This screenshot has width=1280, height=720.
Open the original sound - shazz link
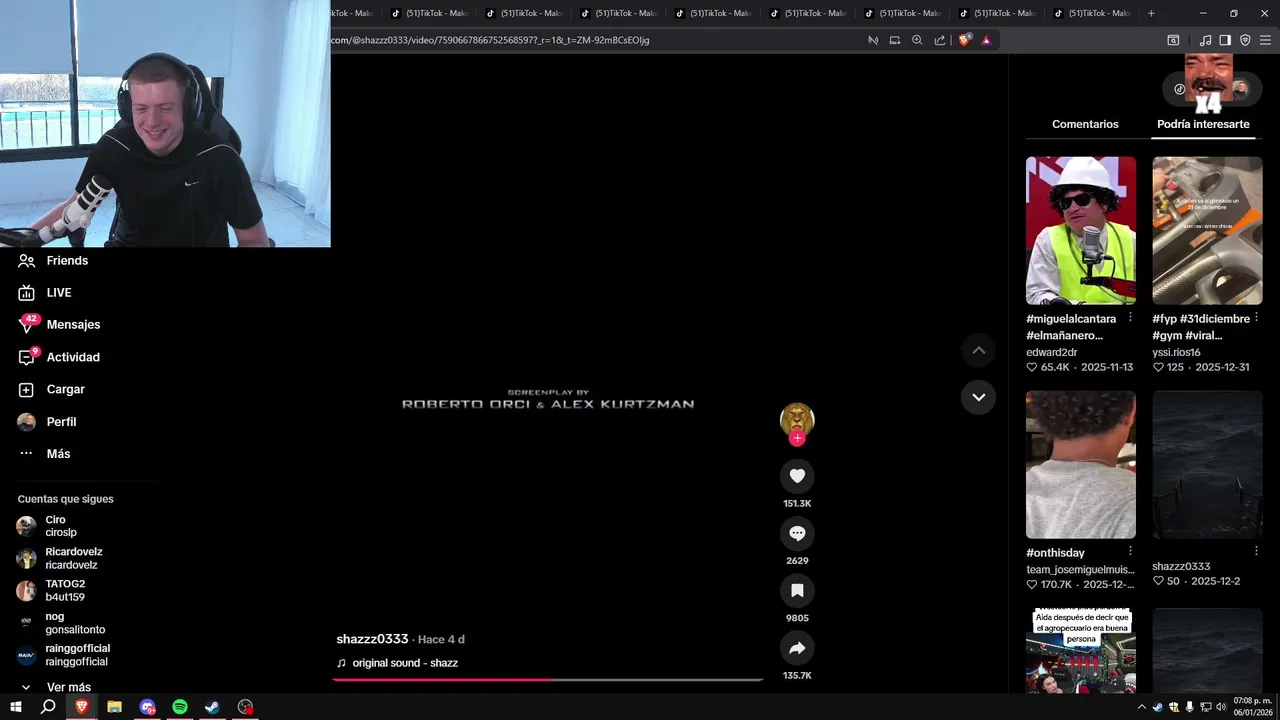(x=397, y=663)
